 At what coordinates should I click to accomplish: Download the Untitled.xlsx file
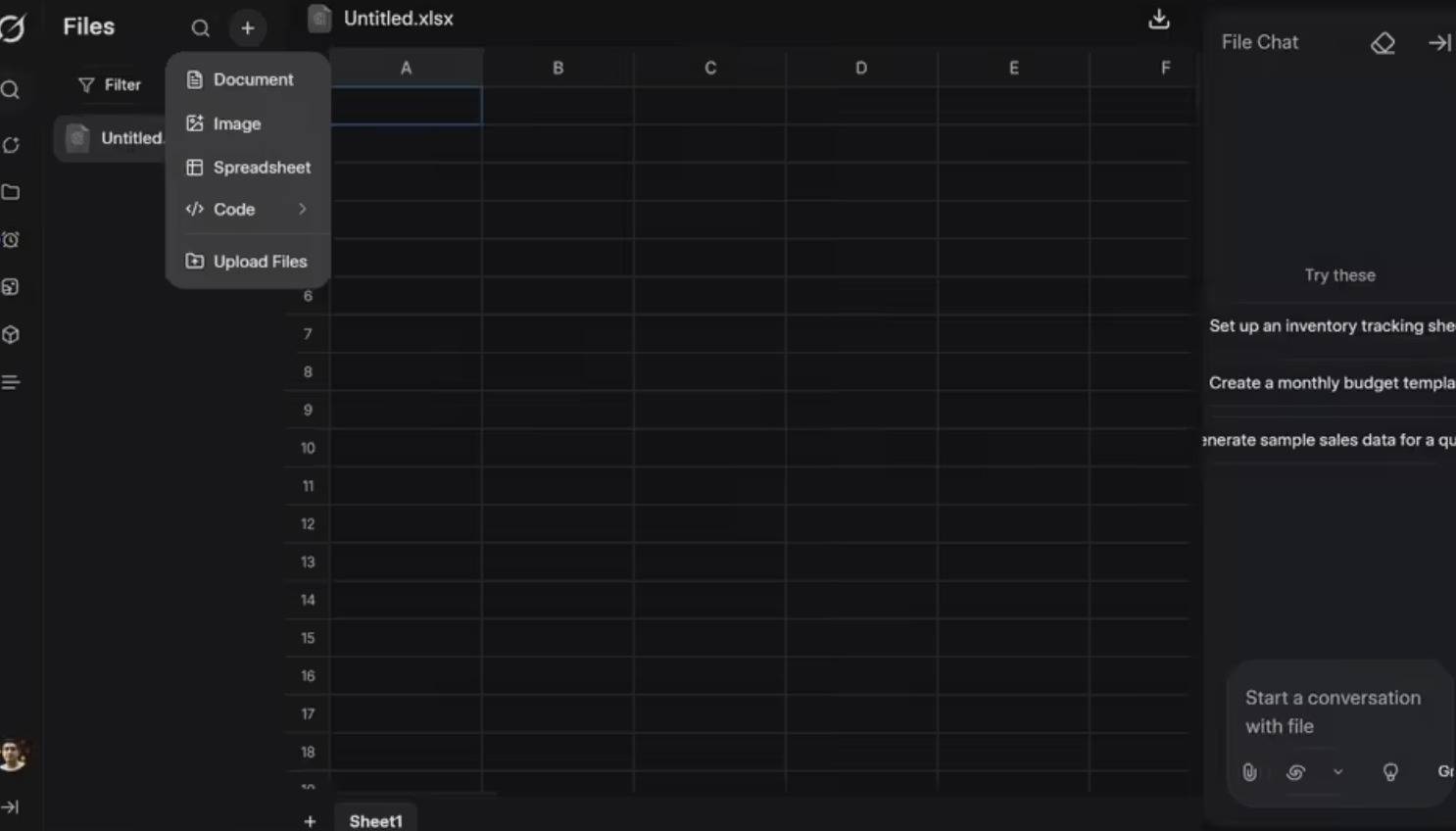tap(1158, 20)
